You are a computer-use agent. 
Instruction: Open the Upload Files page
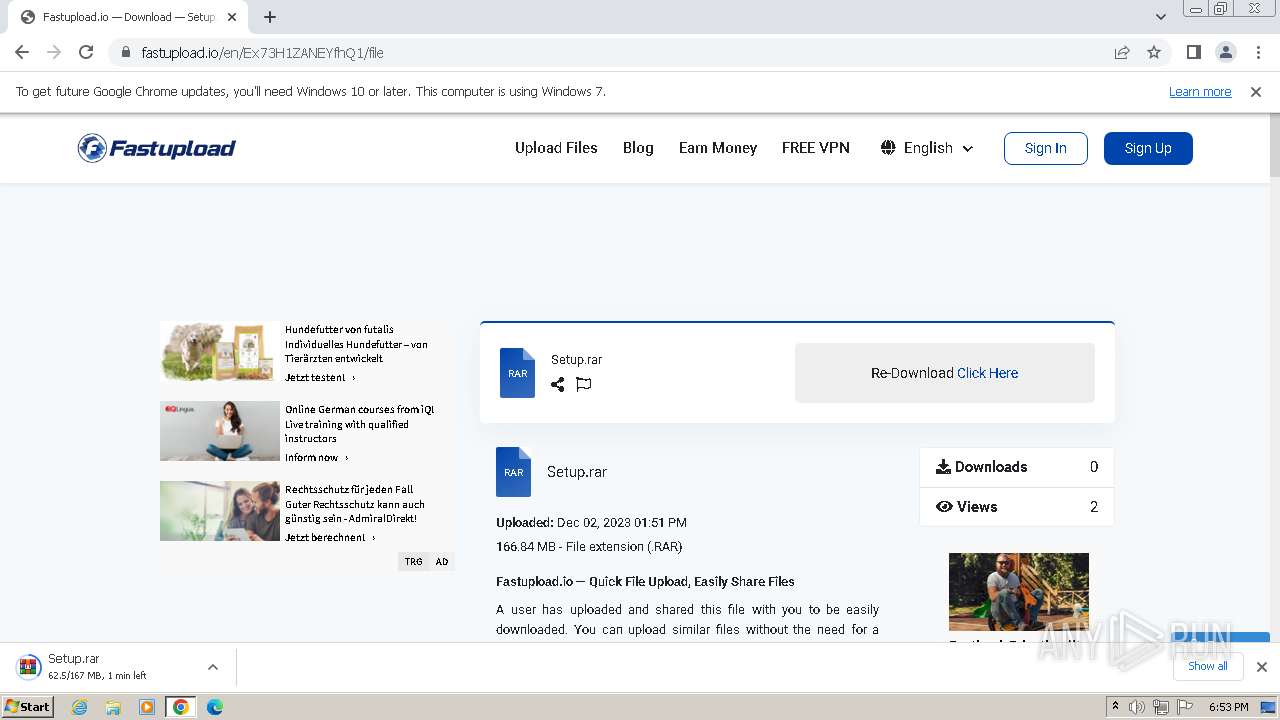(556, 148)
